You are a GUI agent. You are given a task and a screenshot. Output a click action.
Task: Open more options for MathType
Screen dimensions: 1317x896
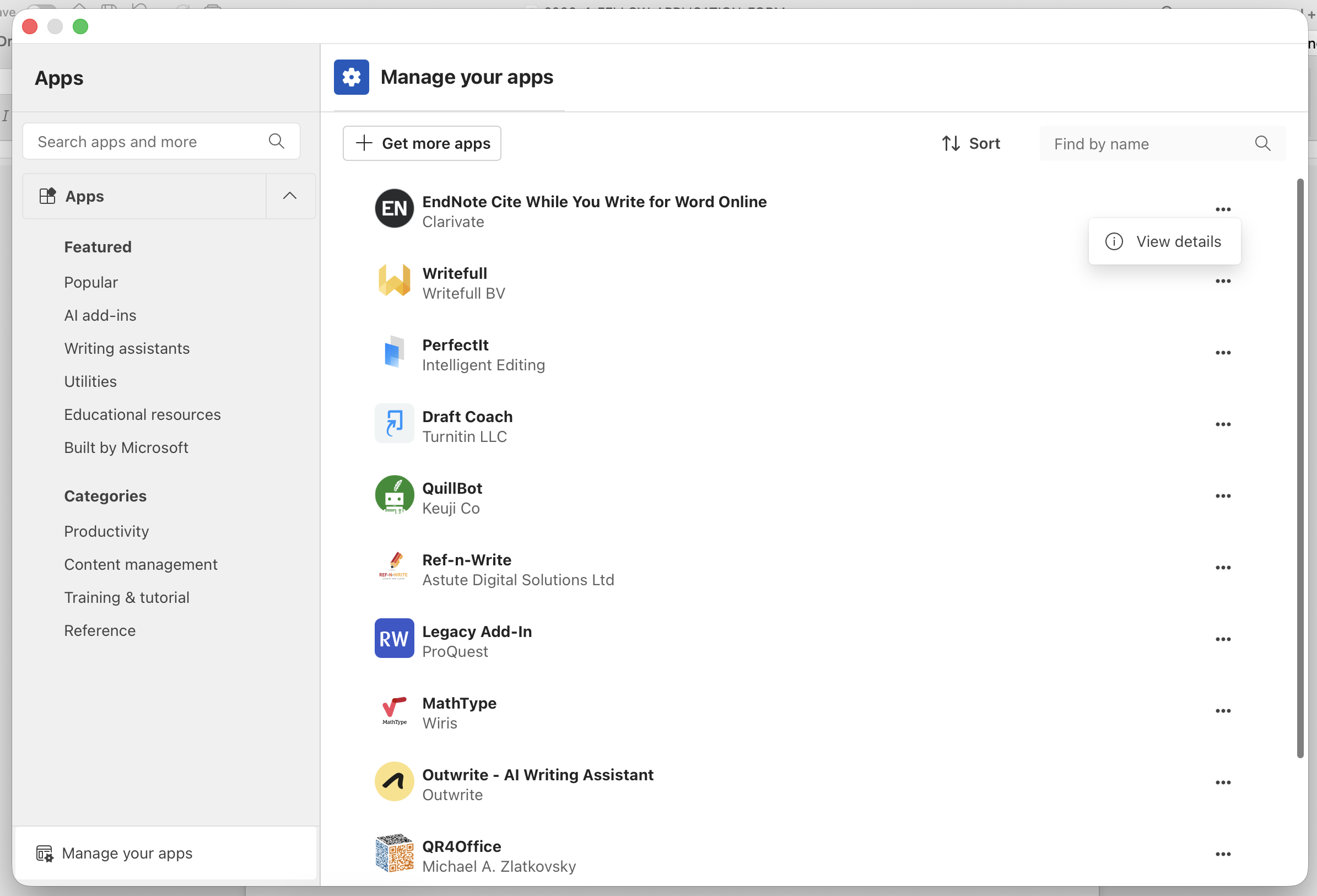pos(1223,711)
